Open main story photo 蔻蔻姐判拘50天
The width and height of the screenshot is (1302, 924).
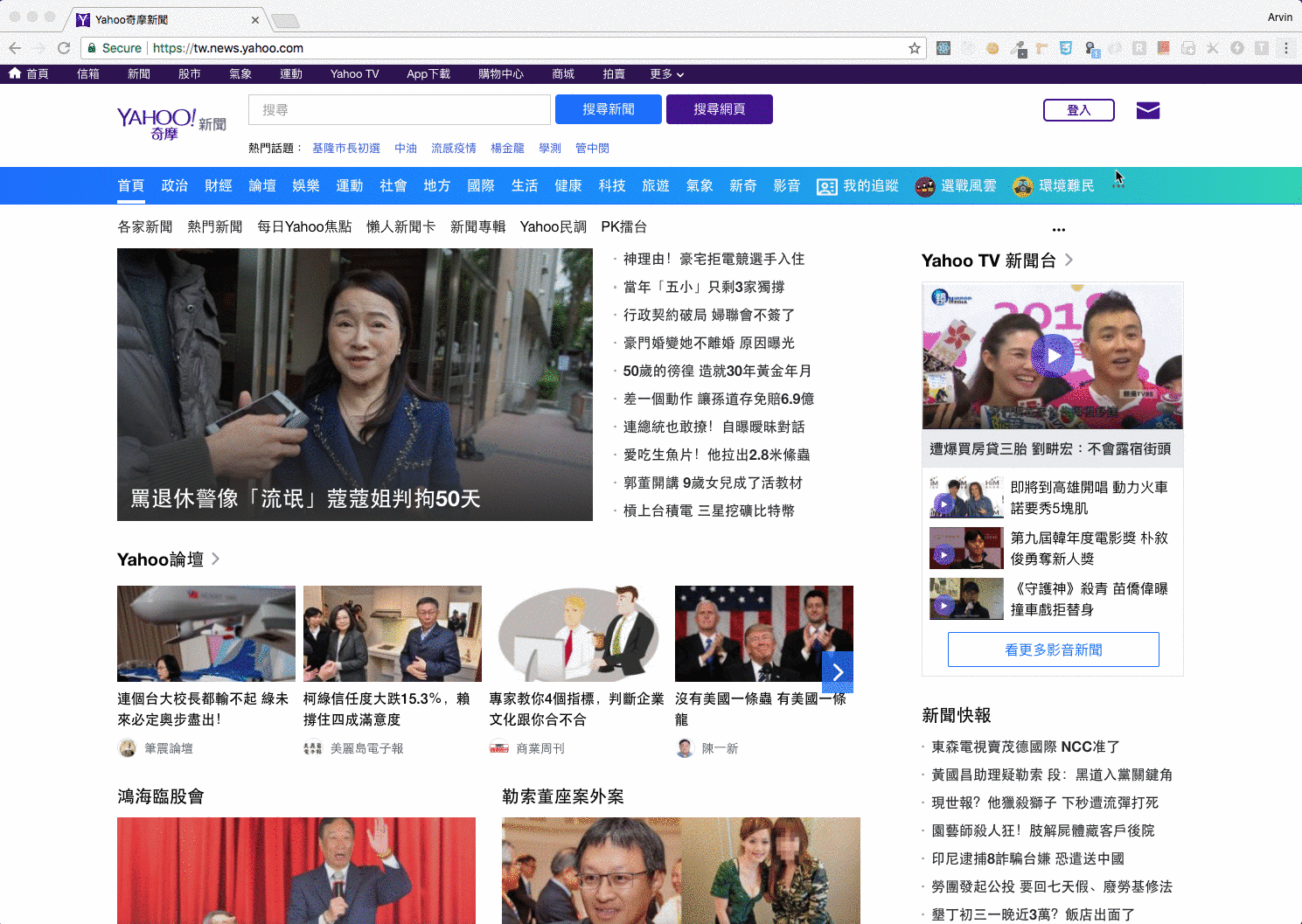click(x=355, y=385)
